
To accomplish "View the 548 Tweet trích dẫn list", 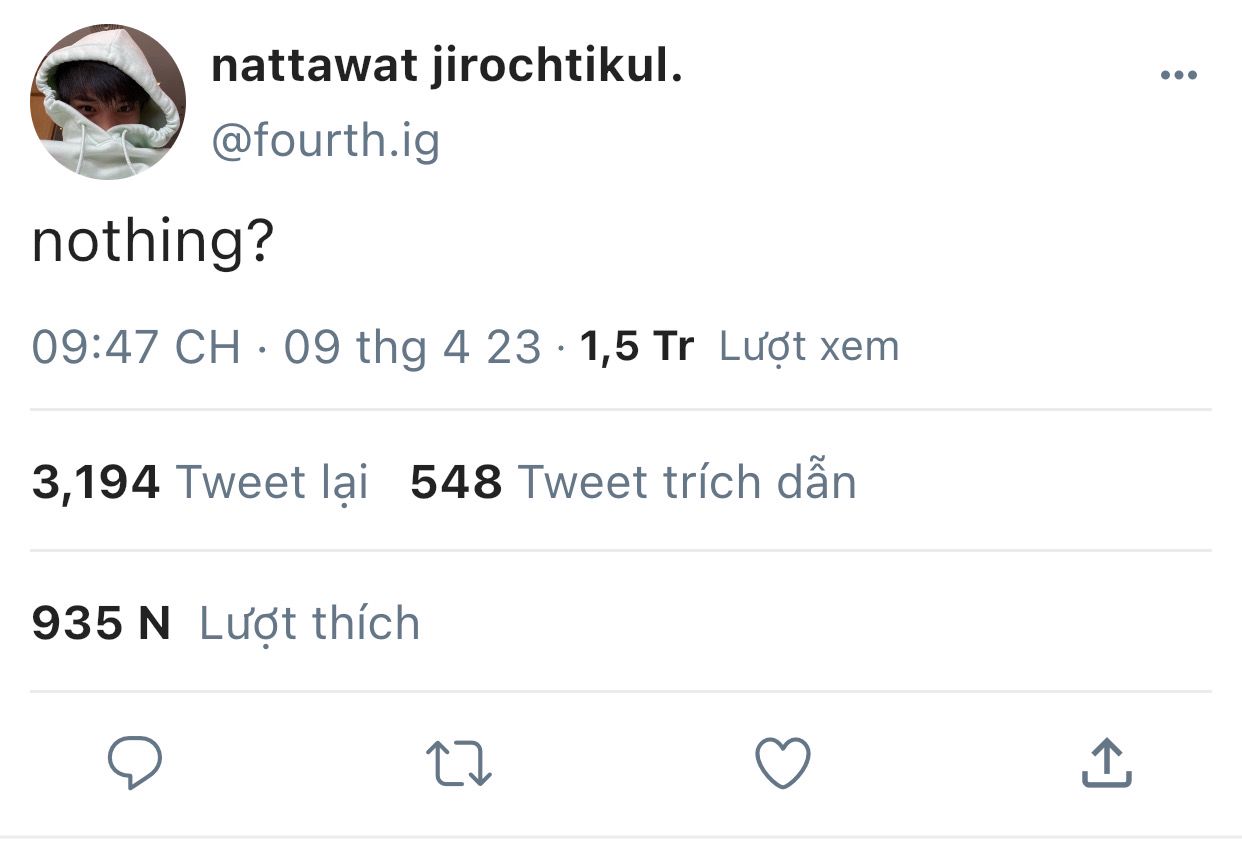I will [634, 482].
